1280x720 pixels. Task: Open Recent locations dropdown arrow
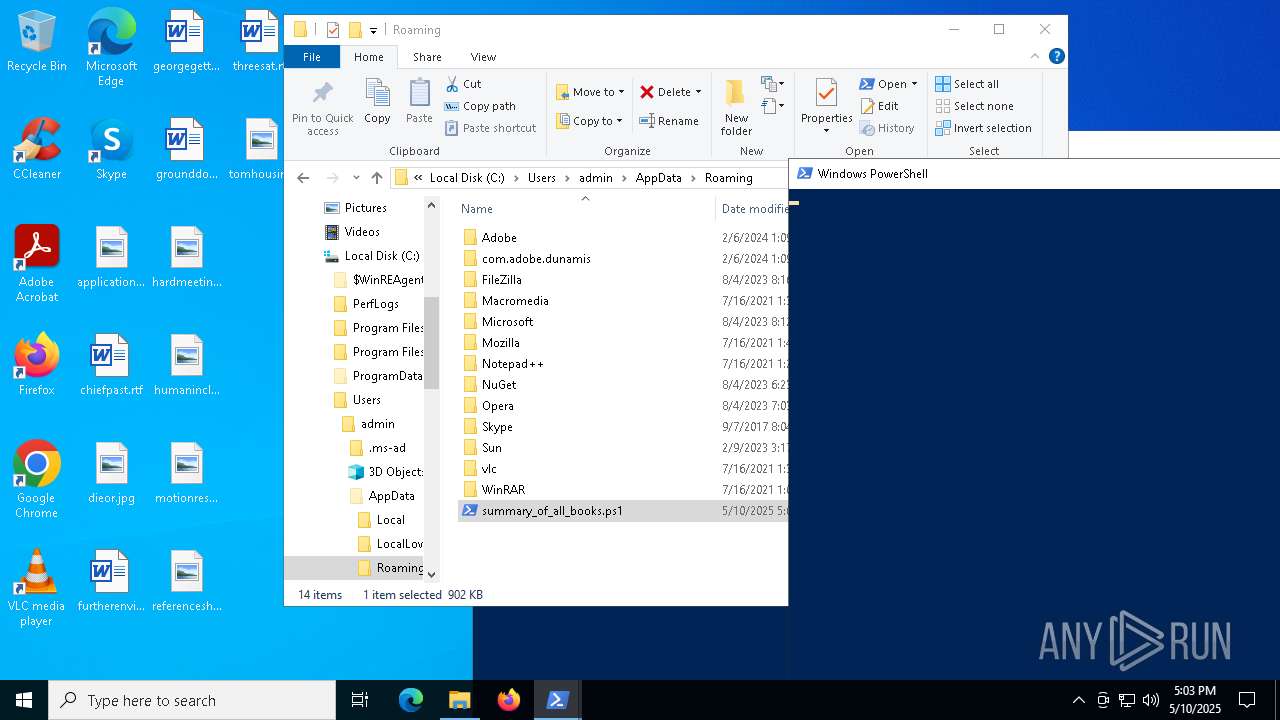click(x=356, y=178)
